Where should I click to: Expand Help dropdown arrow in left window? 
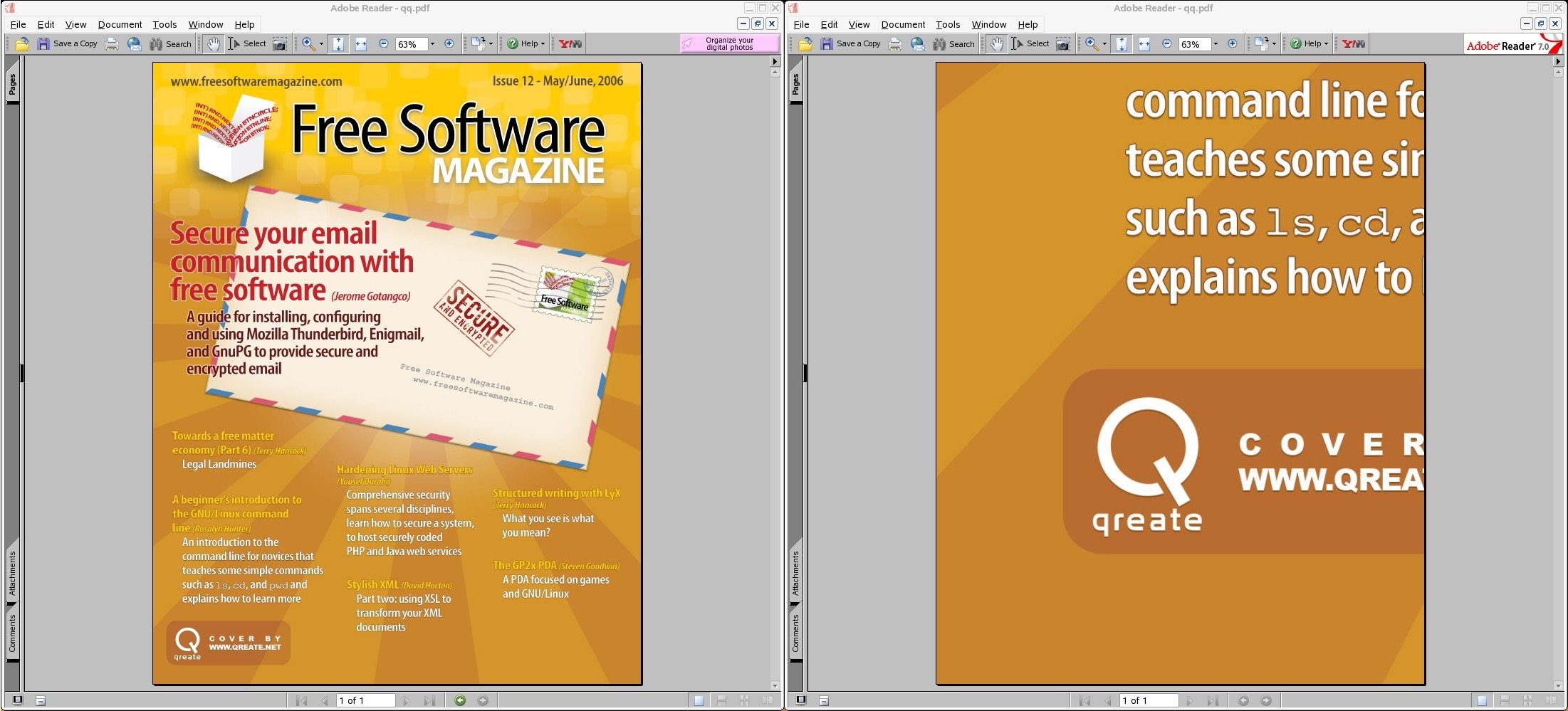[543, 44]
